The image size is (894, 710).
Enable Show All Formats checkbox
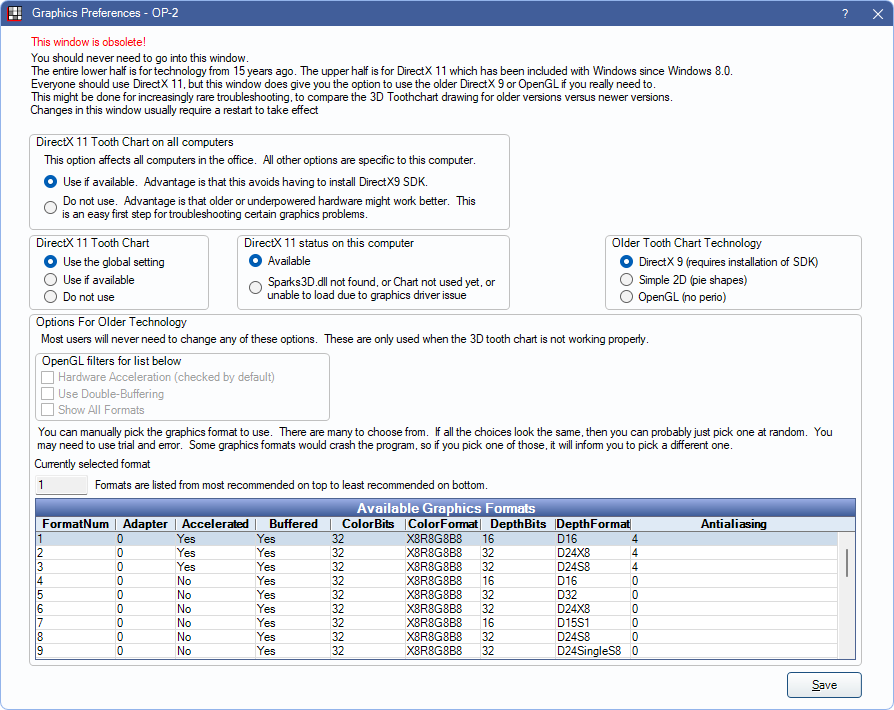[x=47, y=410]
